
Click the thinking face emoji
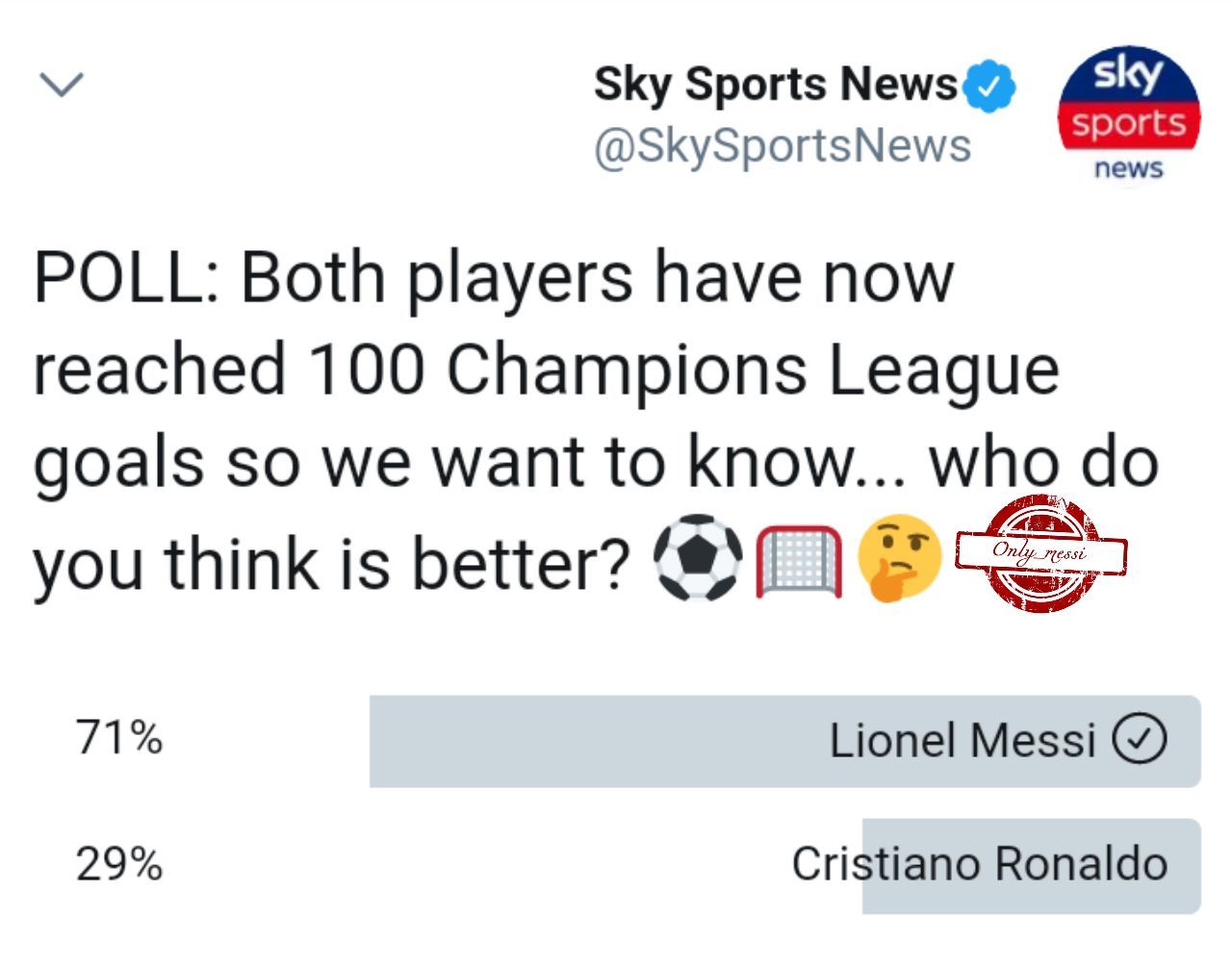[899, 558]
